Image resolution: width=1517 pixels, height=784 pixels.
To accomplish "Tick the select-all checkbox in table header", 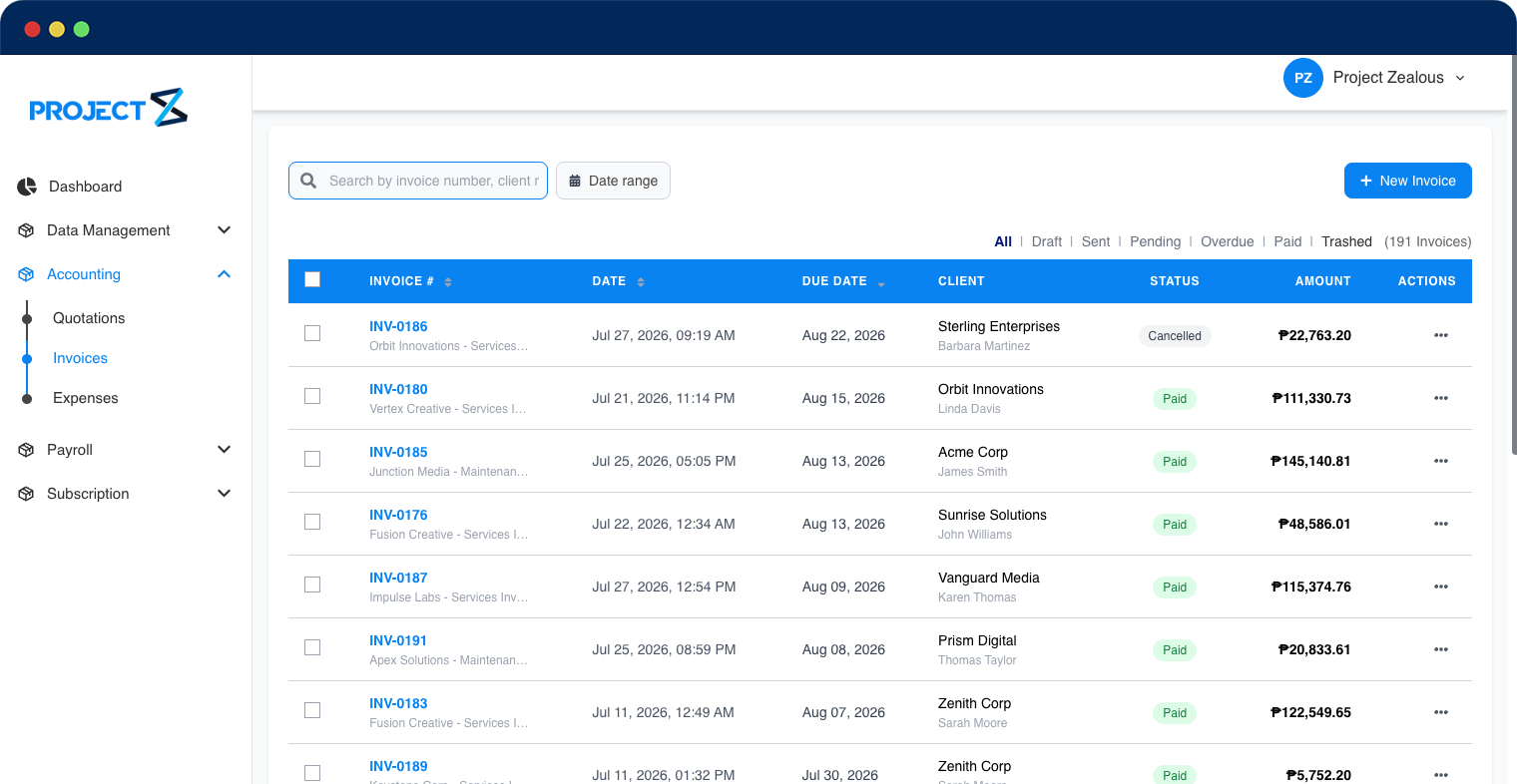I will (x=312, y=279).
